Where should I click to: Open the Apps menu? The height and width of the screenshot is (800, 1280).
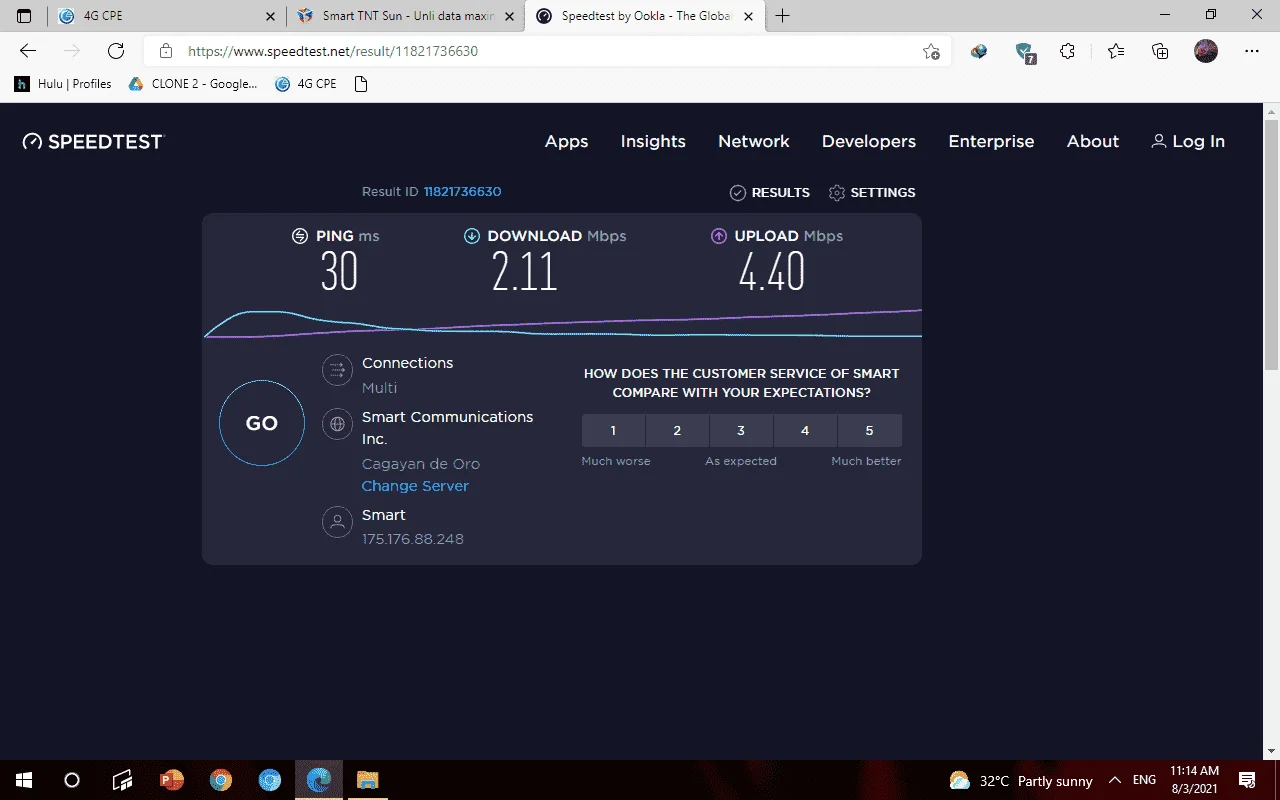(566, 142)
